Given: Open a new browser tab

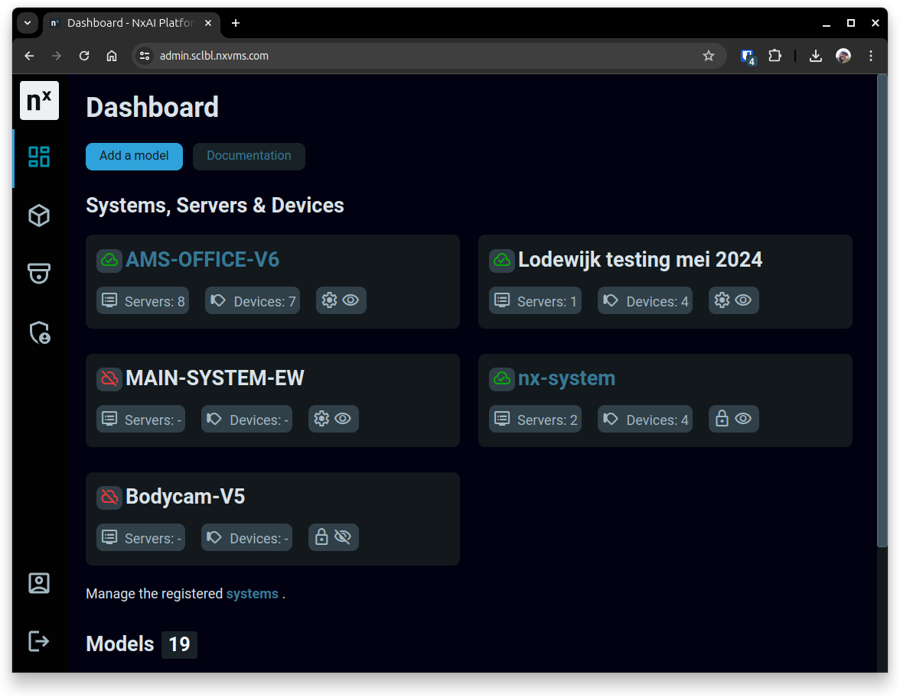Looking at the screenshot, I should coord(236,23).
